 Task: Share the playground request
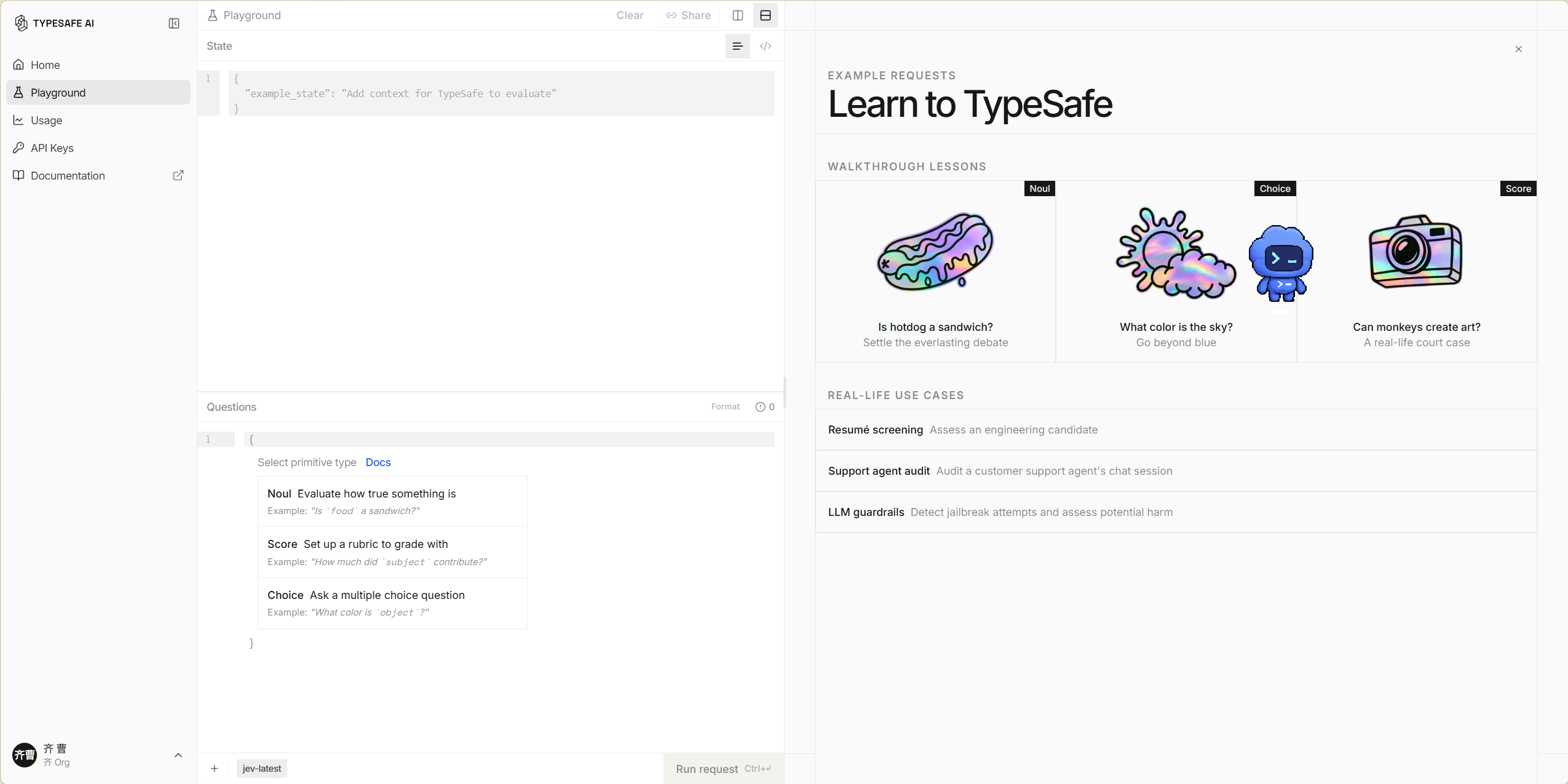(x=689, y=15)
